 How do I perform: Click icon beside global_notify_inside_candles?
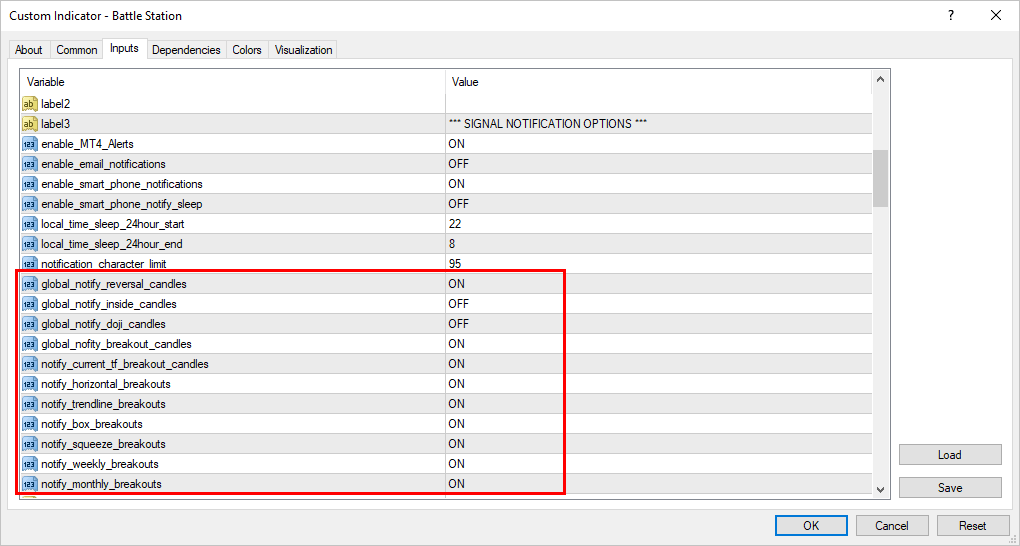(x=30, y=304)
